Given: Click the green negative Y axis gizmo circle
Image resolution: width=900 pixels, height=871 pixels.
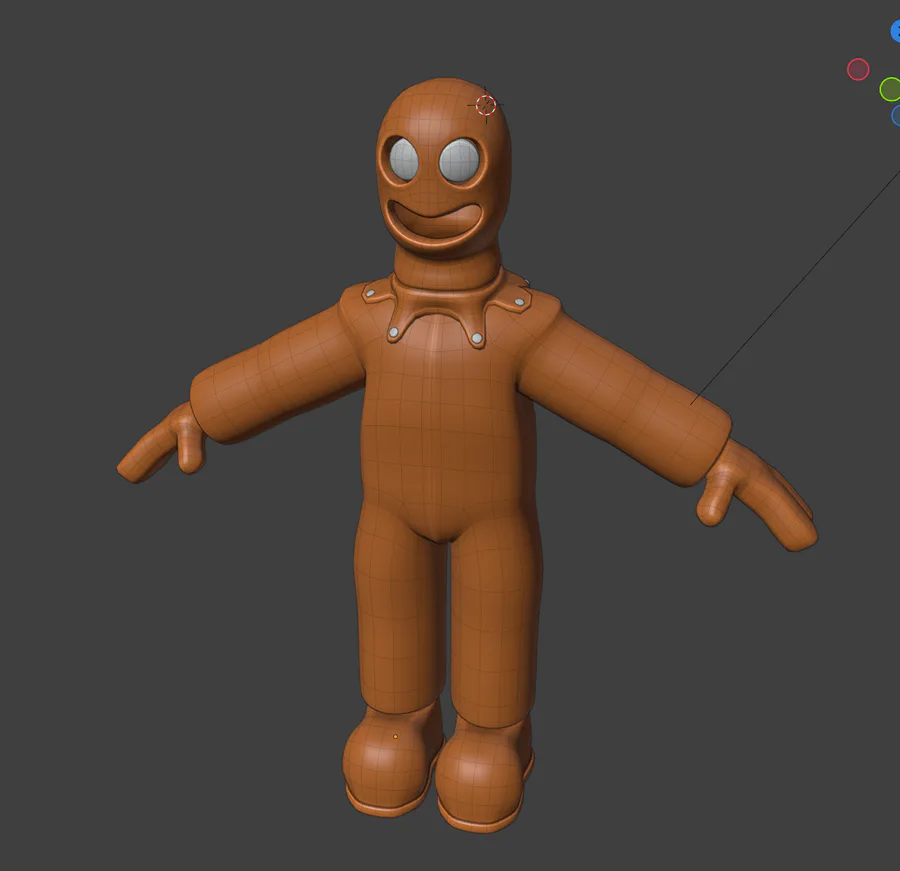Looking at the screenshot, I should [x=890, y=90].
